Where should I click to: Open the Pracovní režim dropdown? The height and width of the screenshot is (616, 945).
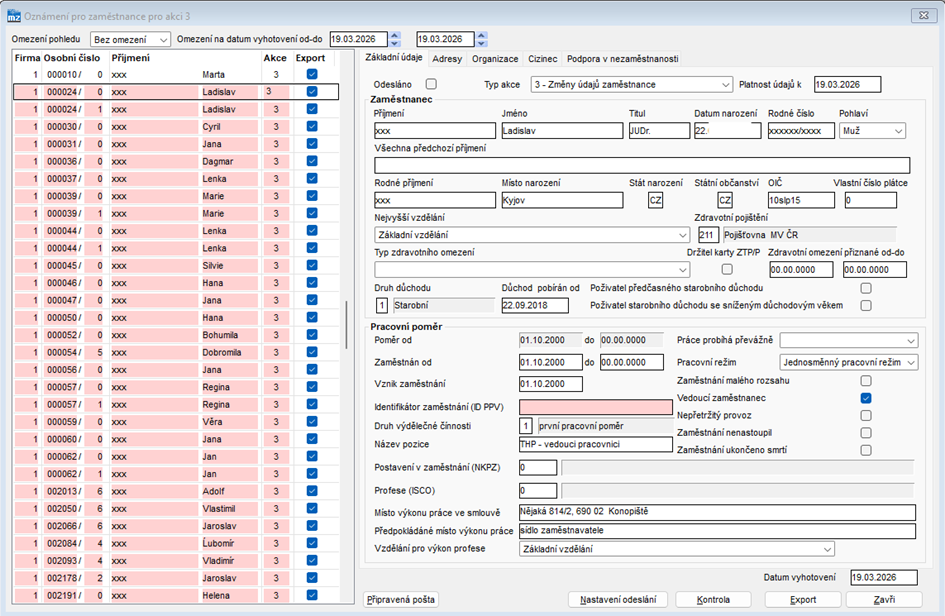pos(849,362)
